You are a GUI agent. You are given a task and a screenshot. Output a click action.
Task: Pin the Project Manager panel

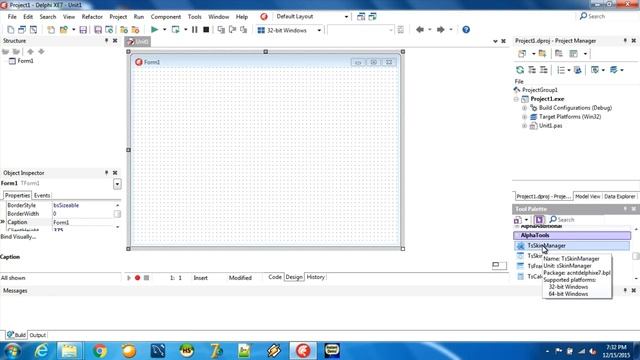625,41
